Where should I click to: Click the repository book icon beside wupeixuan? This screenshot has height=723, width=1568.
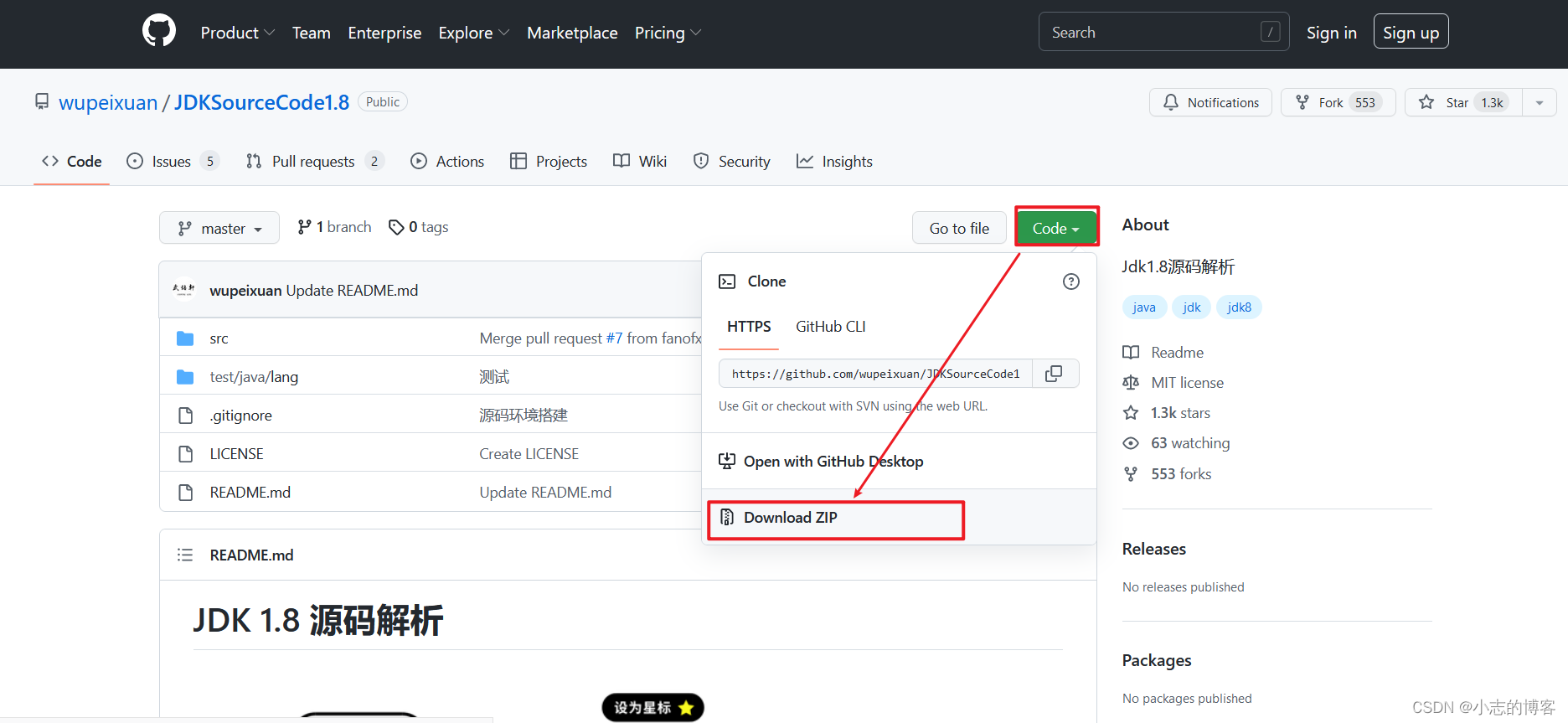pyautogui.click(x=42, y=101)
